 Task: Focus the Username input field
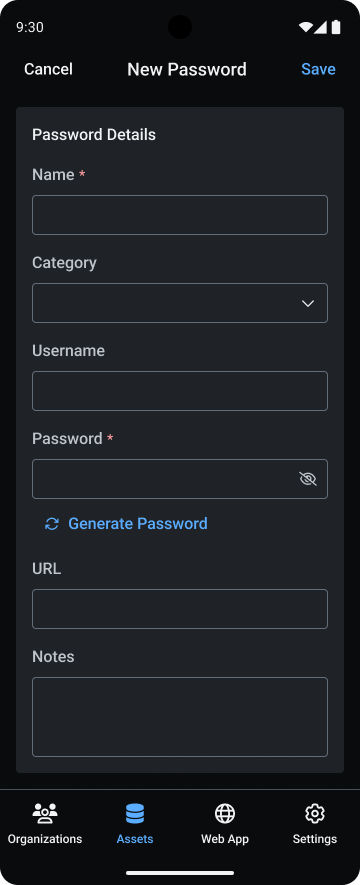pos(180,391)
